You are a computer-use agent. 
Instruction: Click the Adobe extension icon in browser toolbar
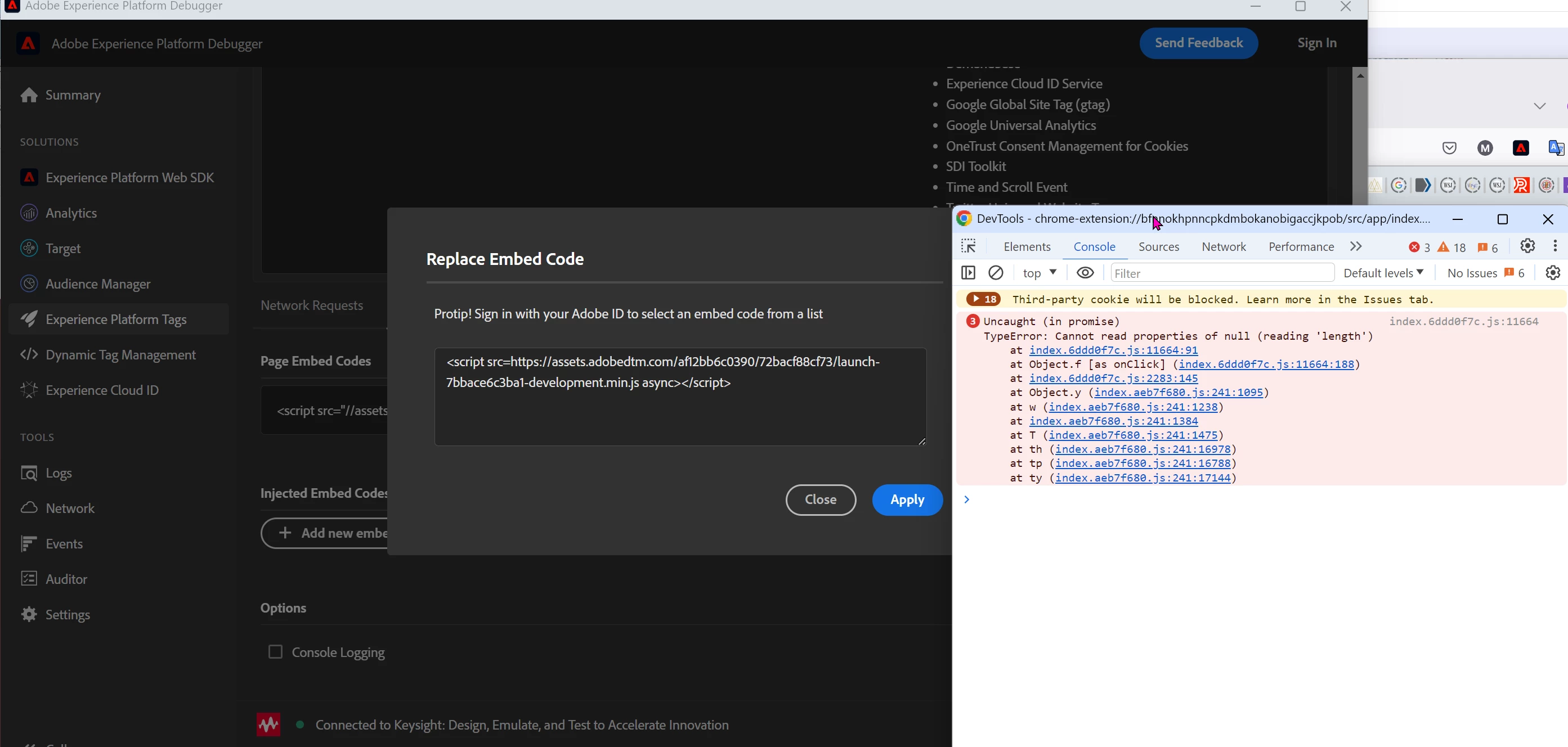tap(1521, 148)
